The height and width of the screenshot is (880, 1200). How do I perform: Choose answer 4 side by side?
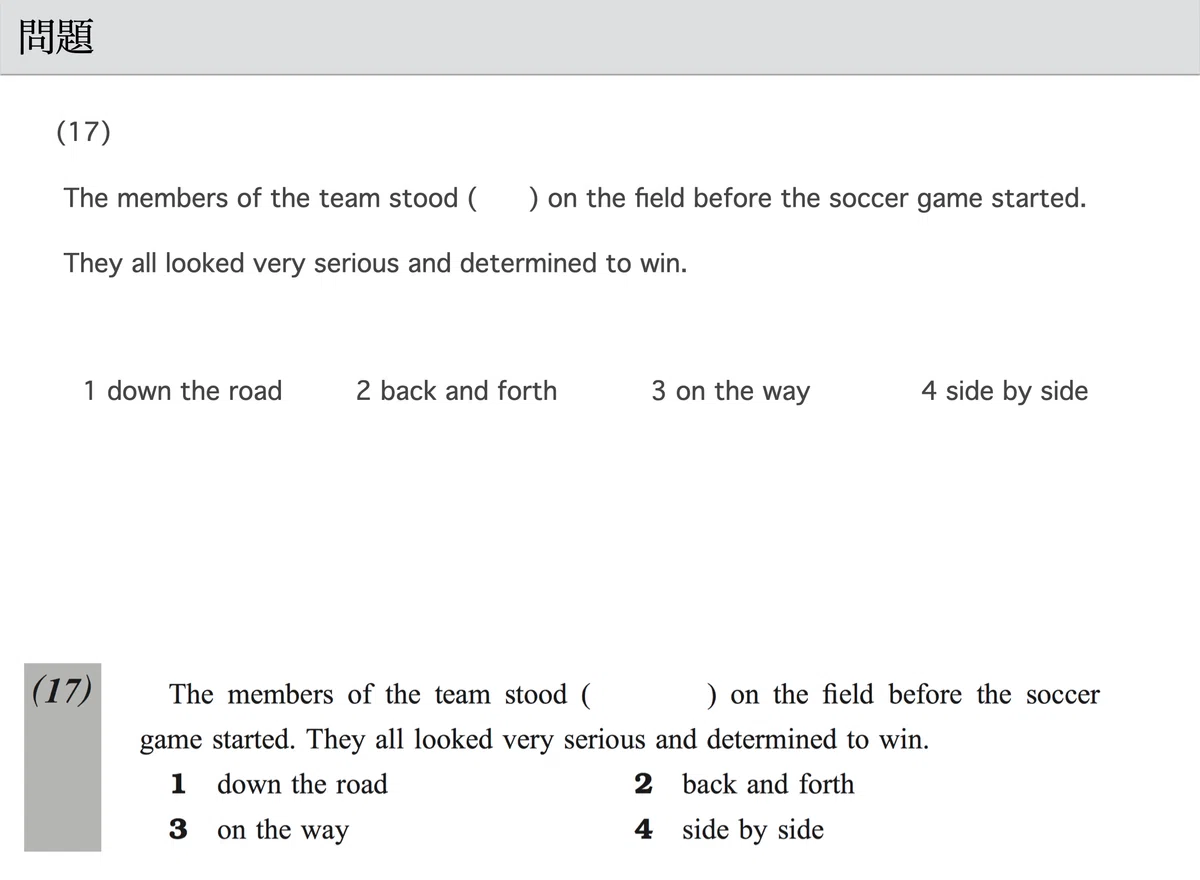point(1004,392)
